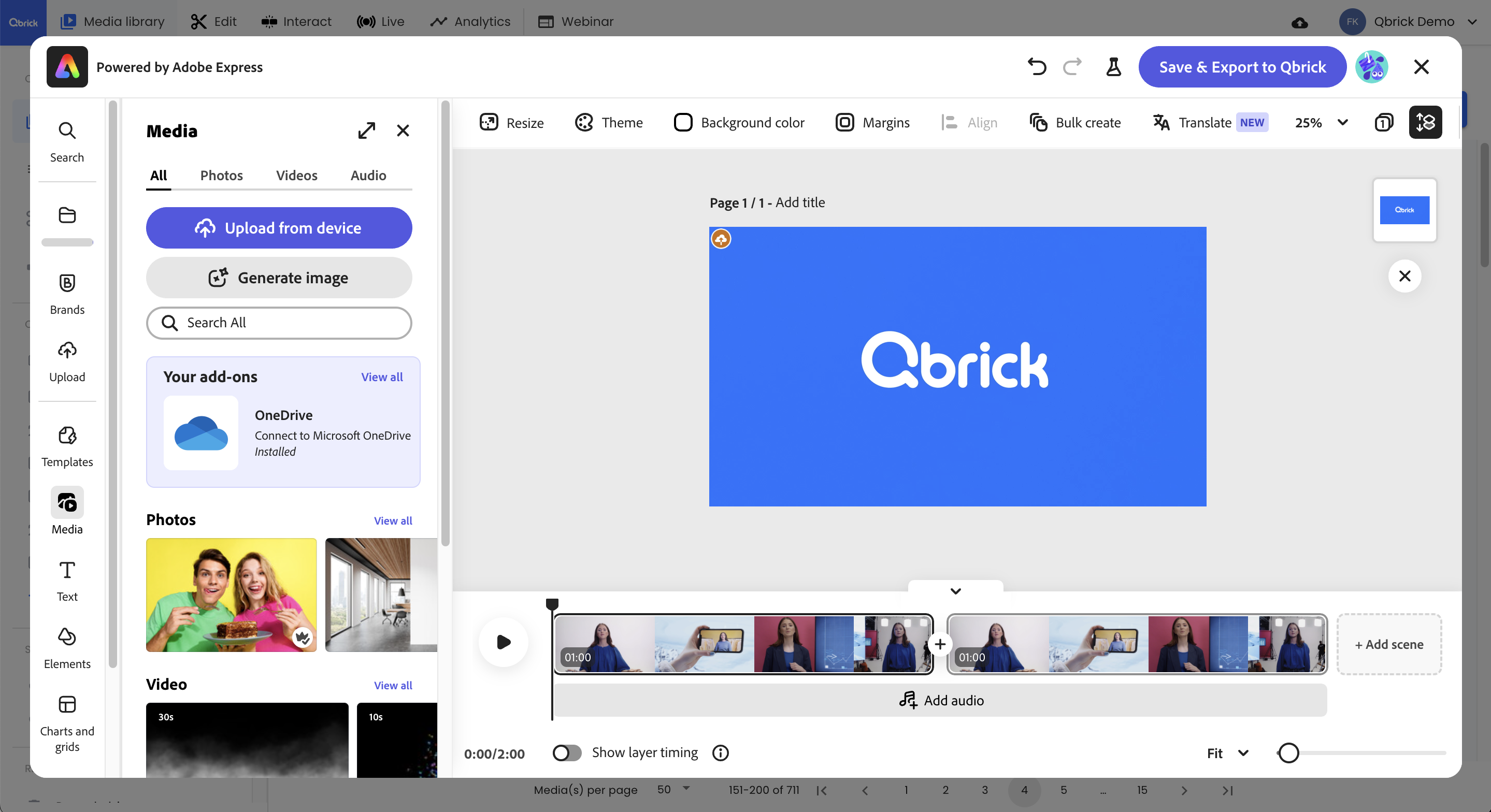Screen dimensions: 1491x812
Task: Toggle the dark layer stack icon
Action: click(1426, 123)
